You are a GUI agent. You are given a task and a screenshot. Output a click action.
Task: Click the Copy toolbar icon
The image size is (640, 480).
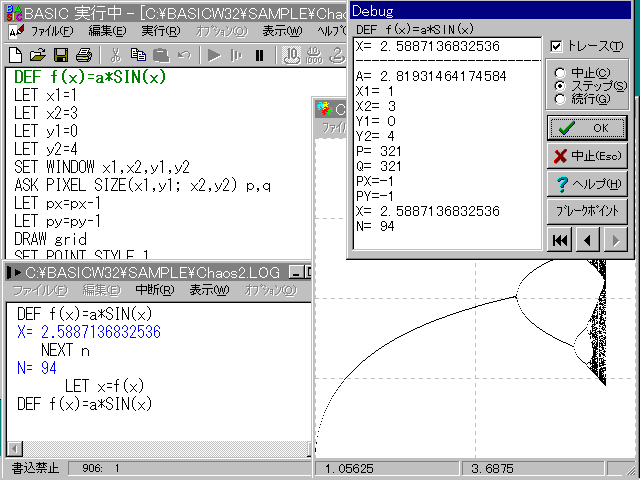click(139, 54)
